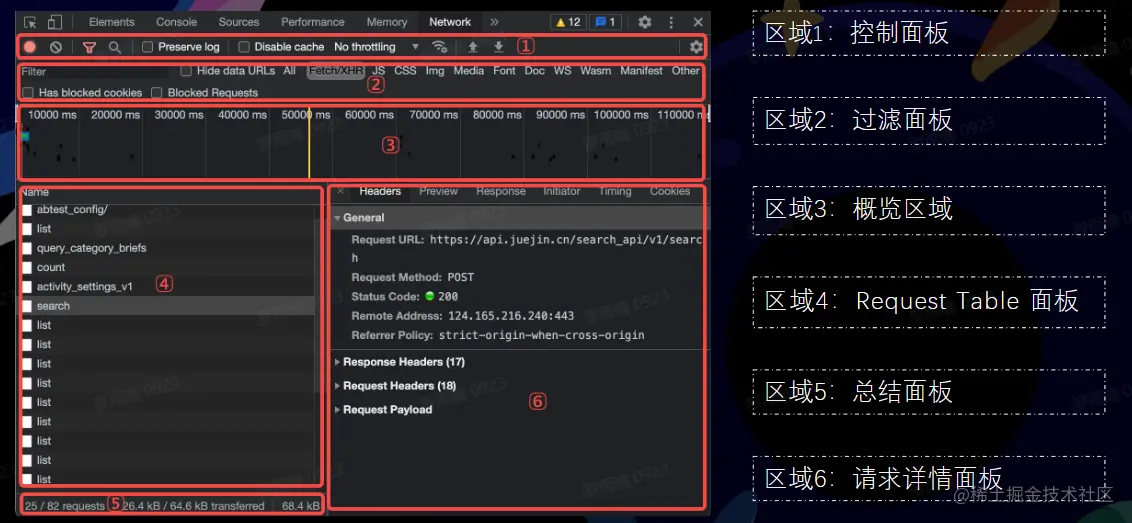The image size is (1132, 523).
Task: Click the blue messages badge showing 1
Action: pos(605,22)
